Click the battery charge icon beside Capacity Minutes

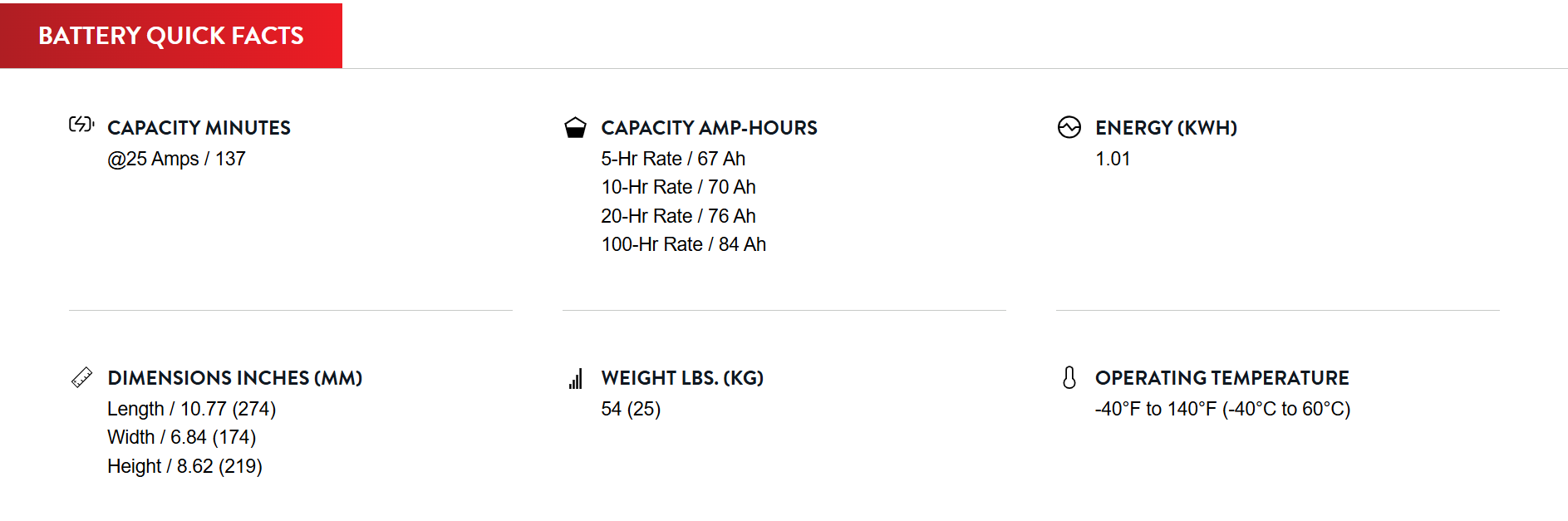81,125
